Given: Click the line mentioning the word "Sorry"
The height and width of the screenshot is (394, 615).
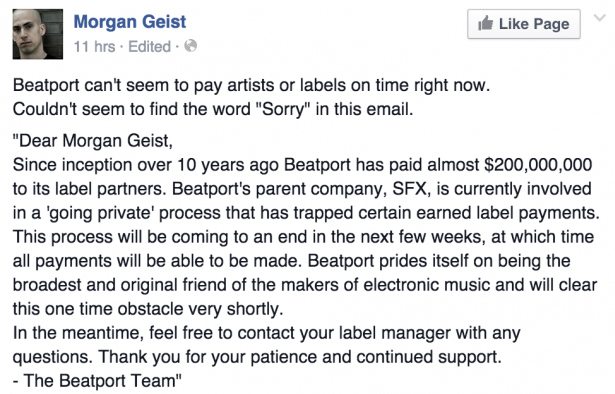Looking at the screenshot, I should tap(213, 109).
